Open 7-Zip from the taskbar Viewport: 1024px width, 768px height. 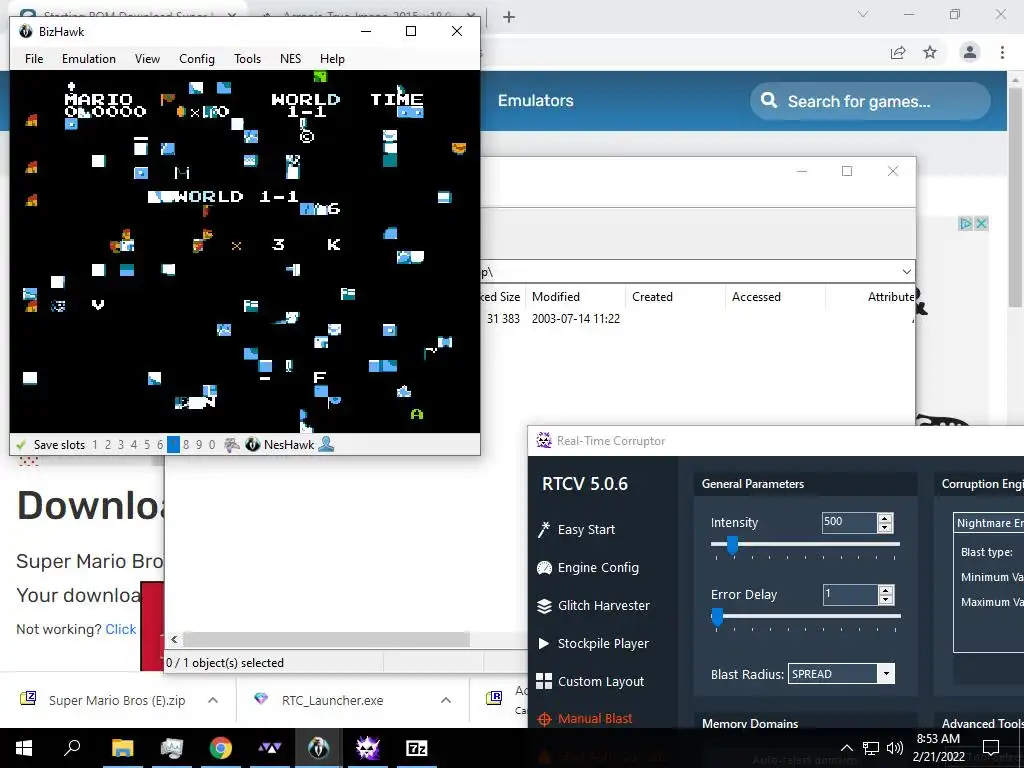[x=416, y=748]
